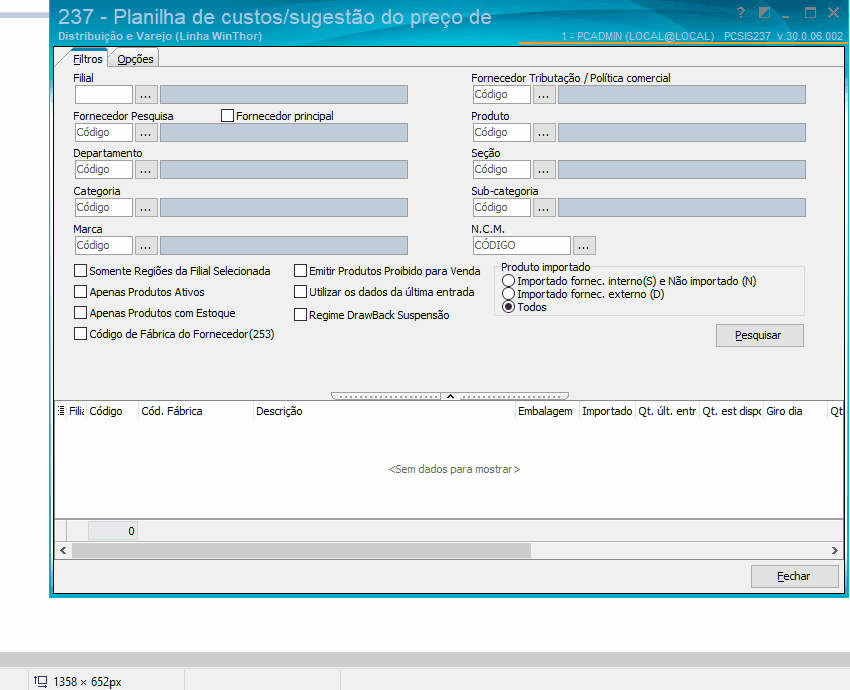This screenshot has height=690, width=850.
Task: Open Produto lookup ellipsis button
Action: pos(544,133)
